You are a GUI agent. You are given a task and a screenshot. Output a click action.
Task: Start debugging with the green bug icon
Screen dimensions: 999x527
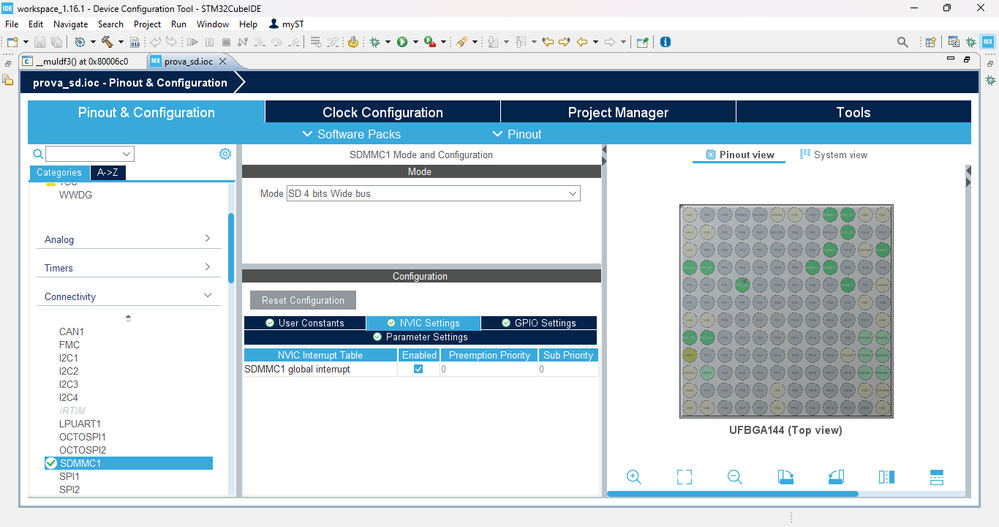375,42
